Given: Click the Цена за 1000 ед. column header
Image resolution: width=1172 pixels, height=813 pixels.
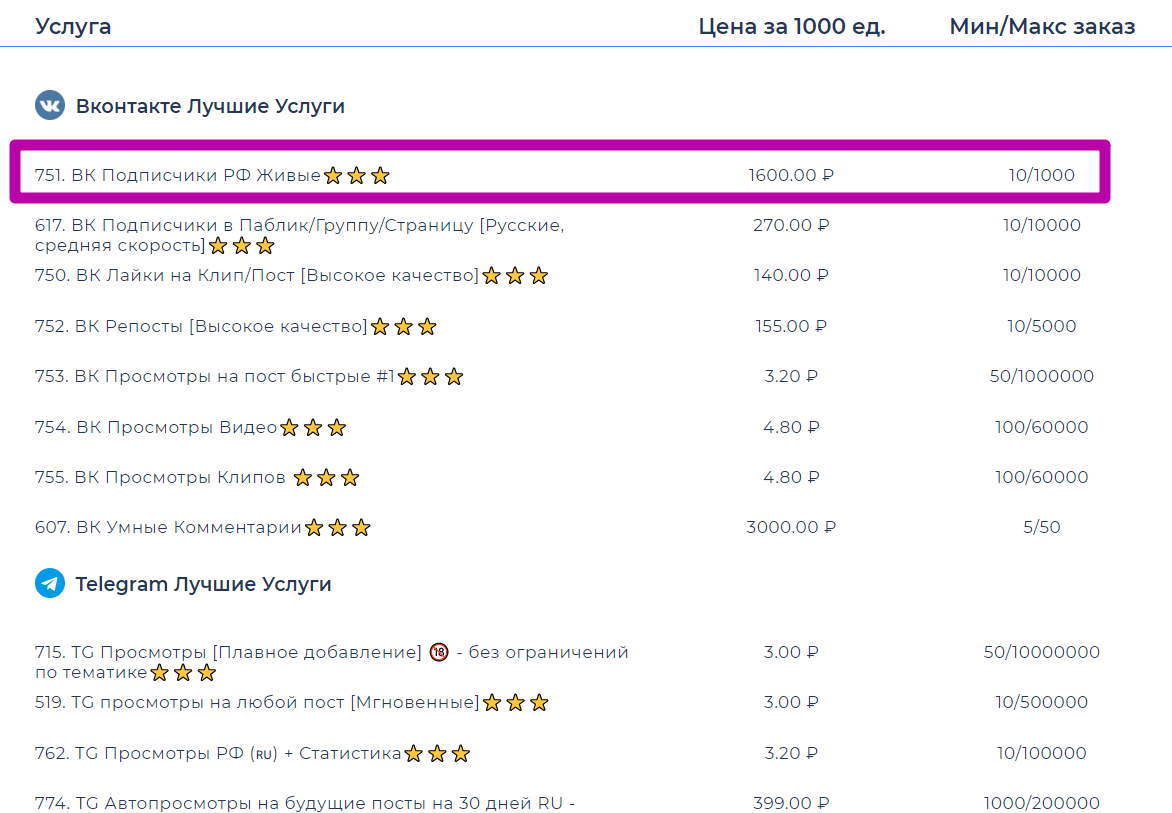Looking at the screenshot, I should tap(791, 27).
